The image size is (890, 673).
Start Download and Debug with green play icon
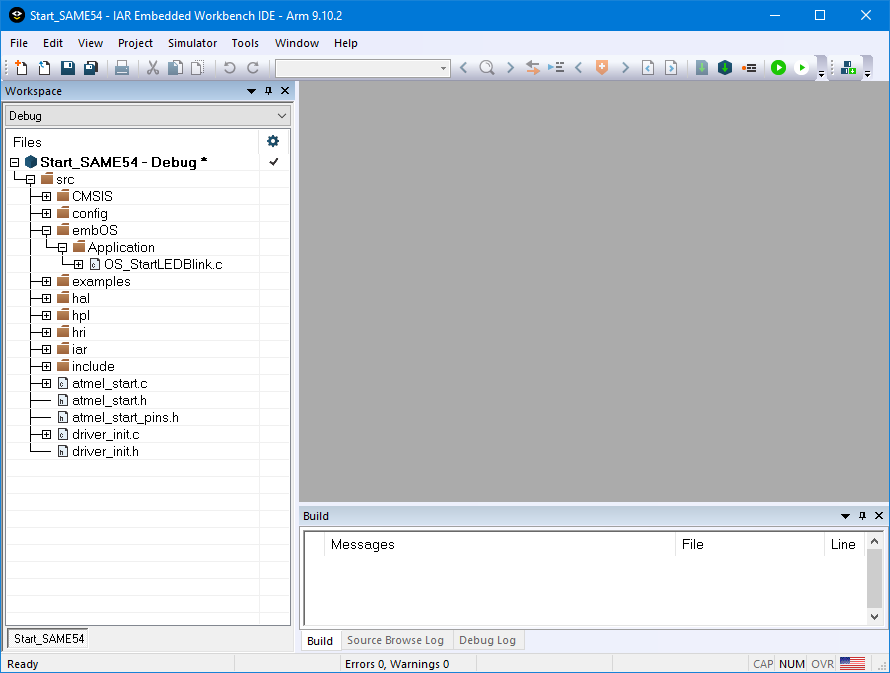point(778,68)
